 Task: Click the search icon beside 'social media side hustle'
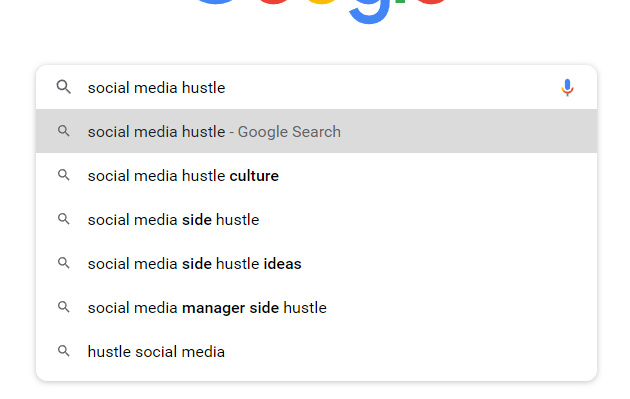63,219
